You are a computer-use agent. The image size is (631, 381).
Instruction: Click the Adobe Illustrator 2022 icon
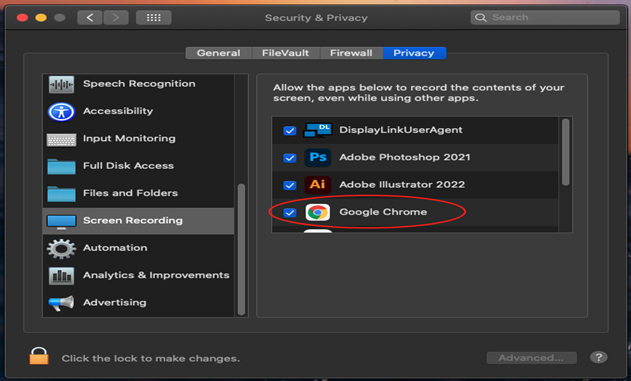[318, 185]
